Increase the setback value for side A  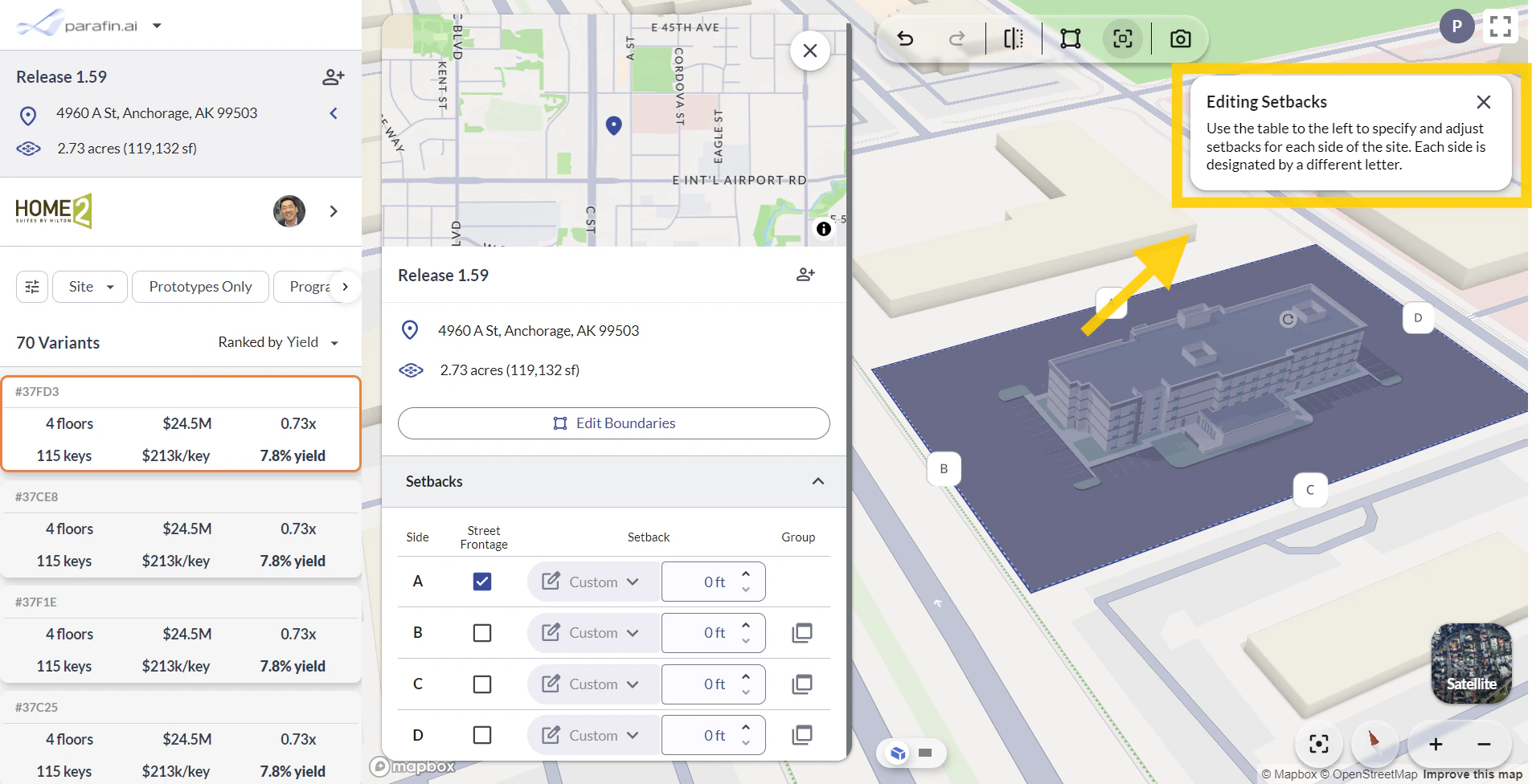[746, 573]
